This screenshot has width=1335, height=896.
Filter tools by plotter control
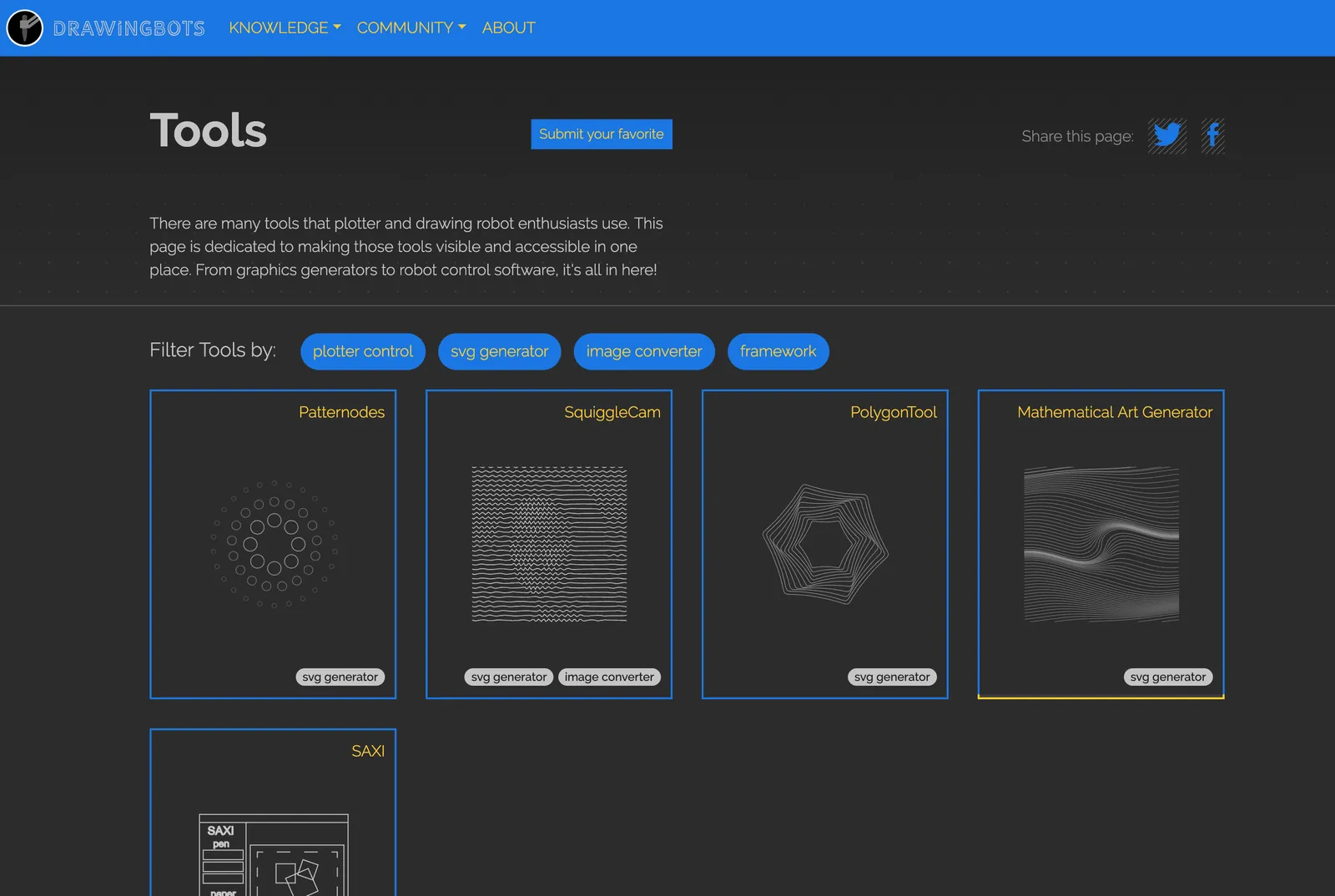coord(363,351)
